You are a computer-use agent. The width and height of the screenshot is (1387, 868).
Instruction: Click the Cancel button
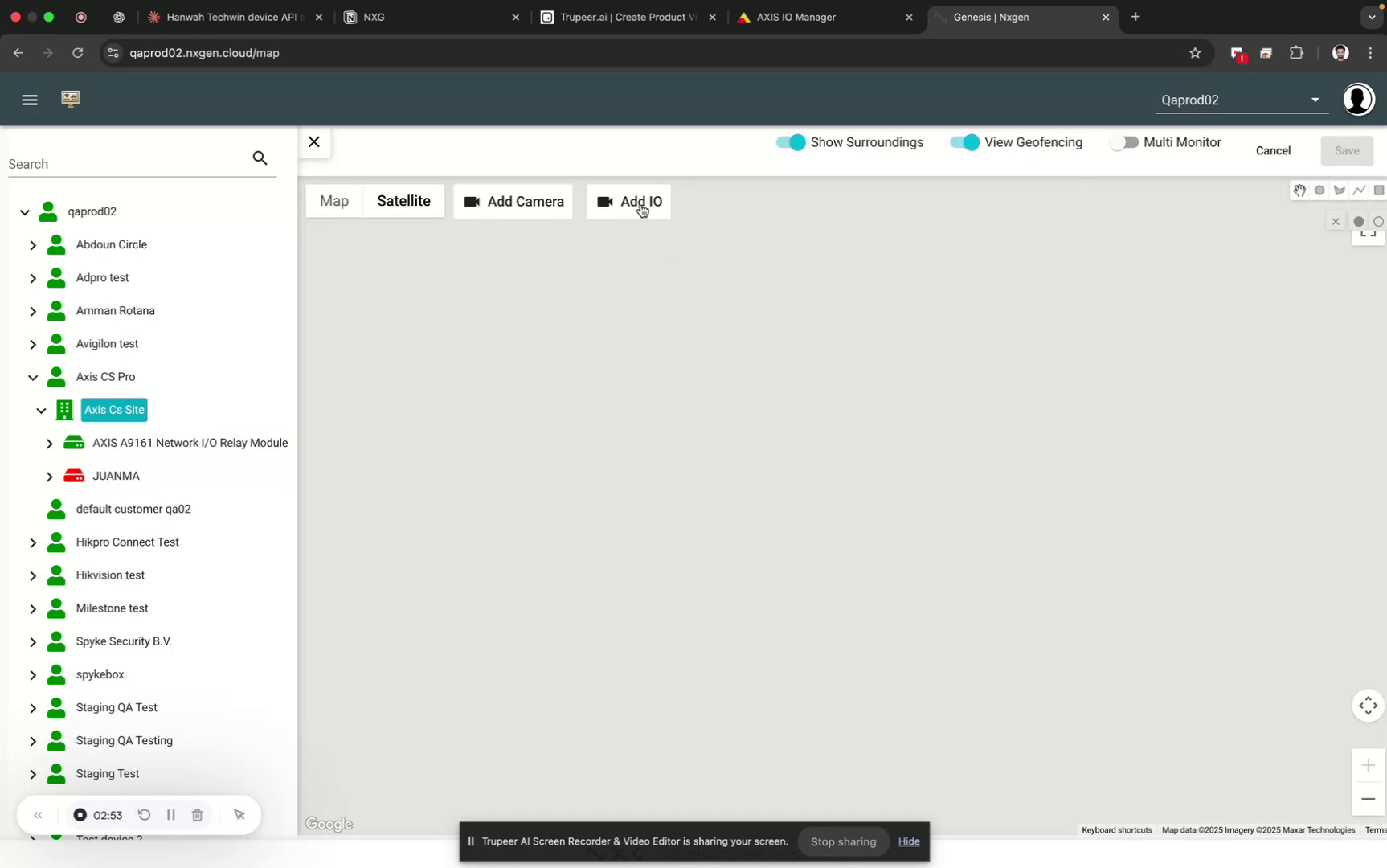point(1272,150)
